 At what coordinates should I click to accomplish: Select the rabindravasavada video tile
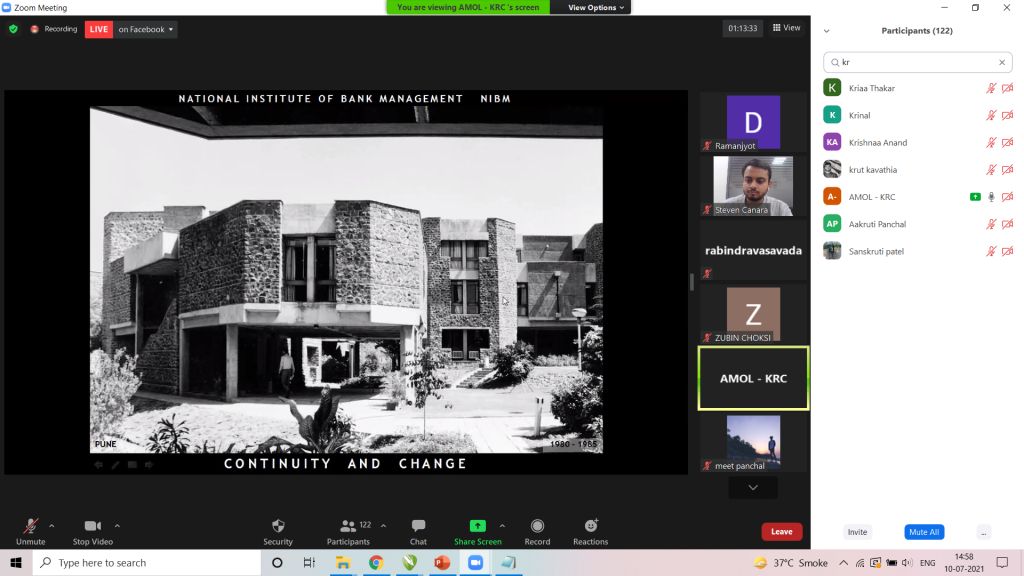click(753, 251)
